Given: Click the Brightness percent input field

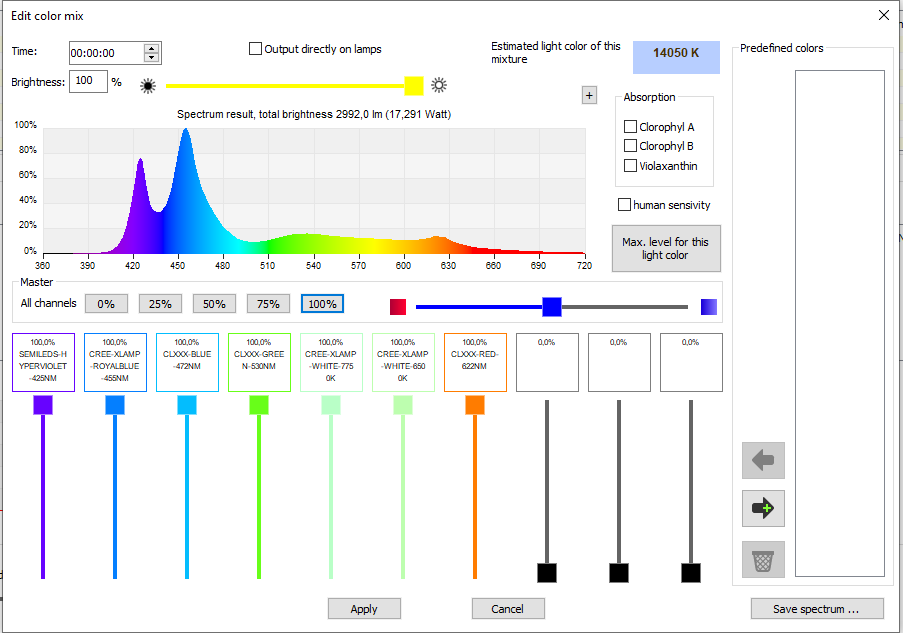Looking at the screenshot, I should (88, 81).
